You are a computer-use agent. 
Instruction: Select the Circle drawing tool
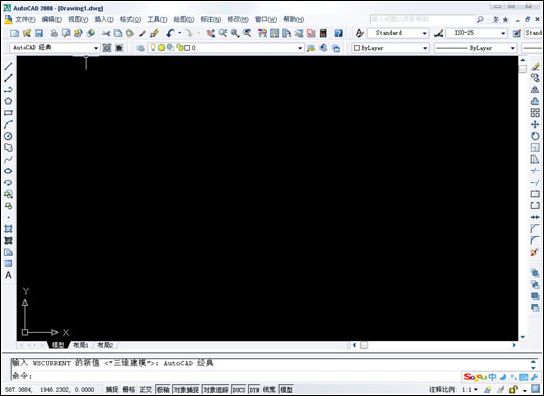pyautogui.click(x=8, y=136)
